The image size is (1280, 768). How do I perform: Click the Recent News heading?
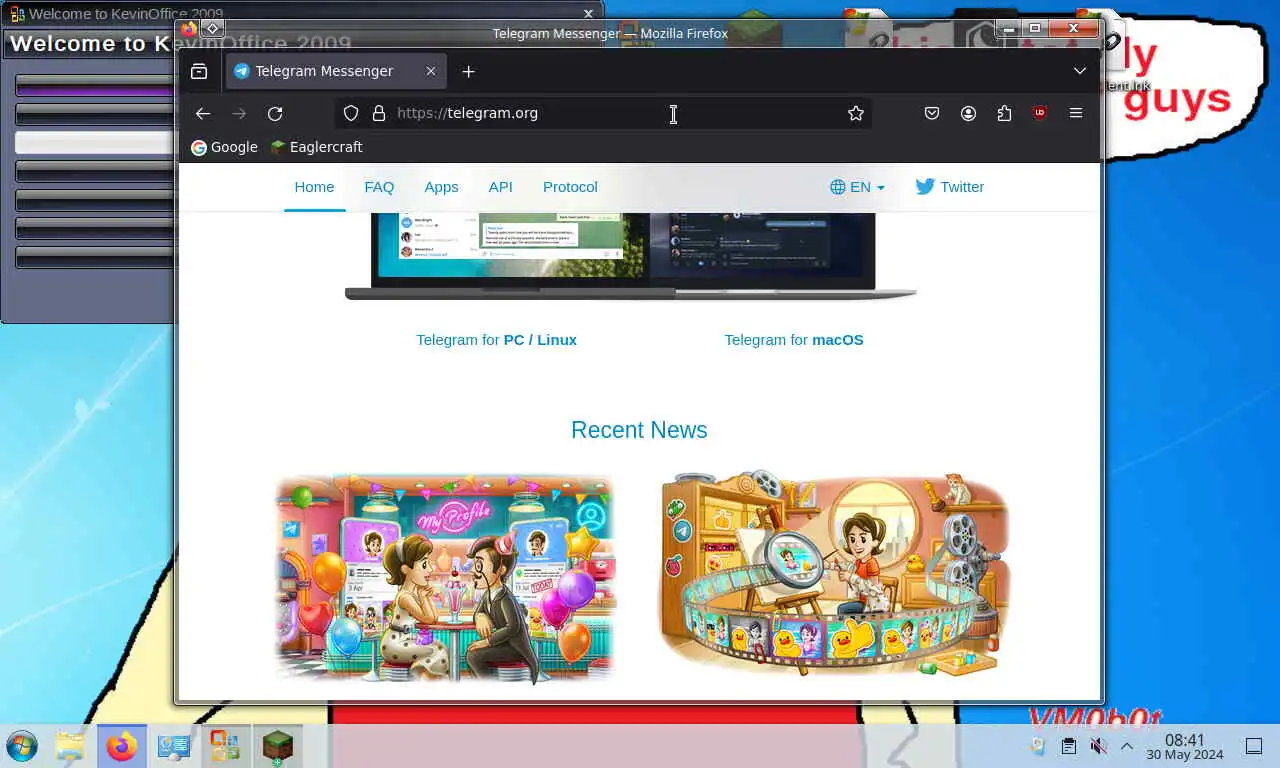pyautogui.click(x=639, y=430)
